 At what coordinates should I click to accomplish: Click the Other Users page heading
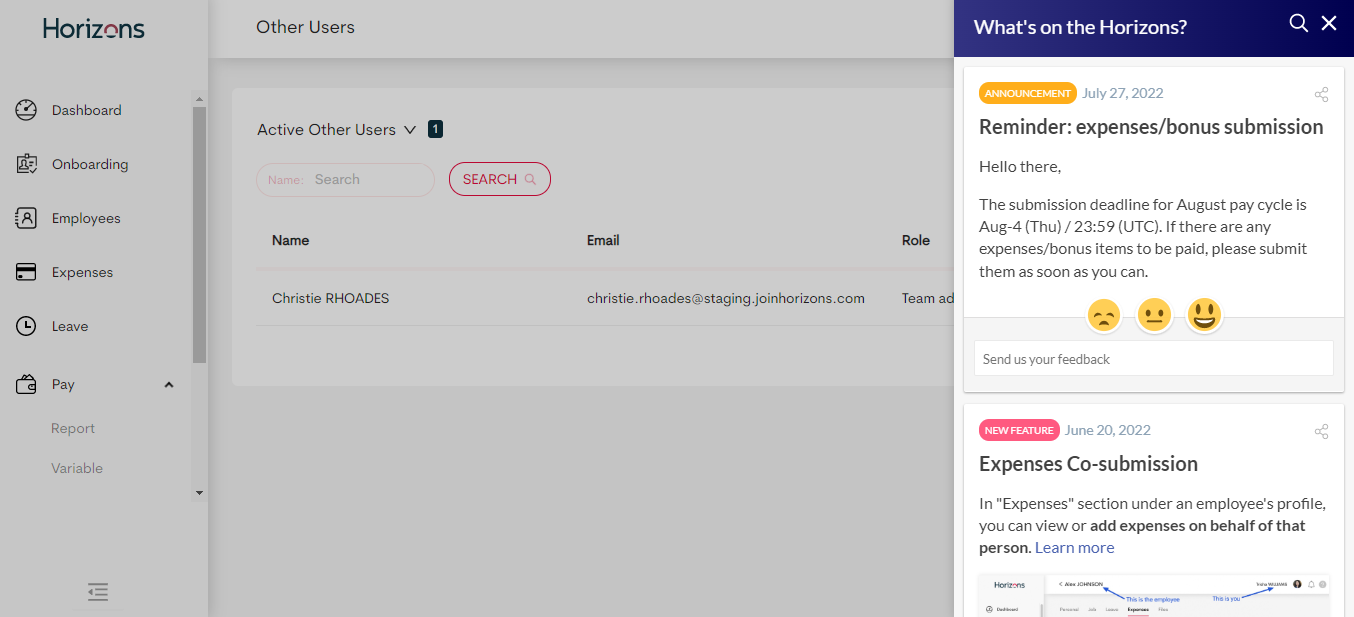(305, 27)
